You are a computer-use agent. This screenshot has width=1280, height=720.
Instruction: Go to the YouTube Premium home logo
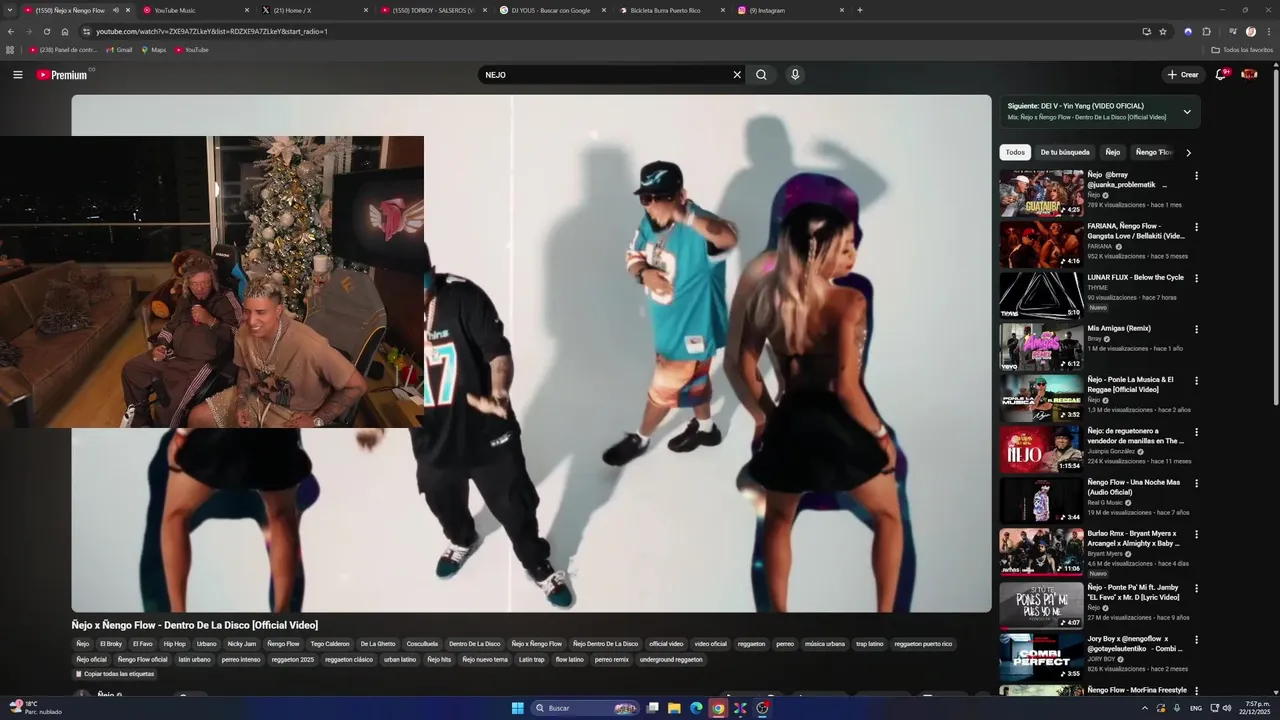62,75
